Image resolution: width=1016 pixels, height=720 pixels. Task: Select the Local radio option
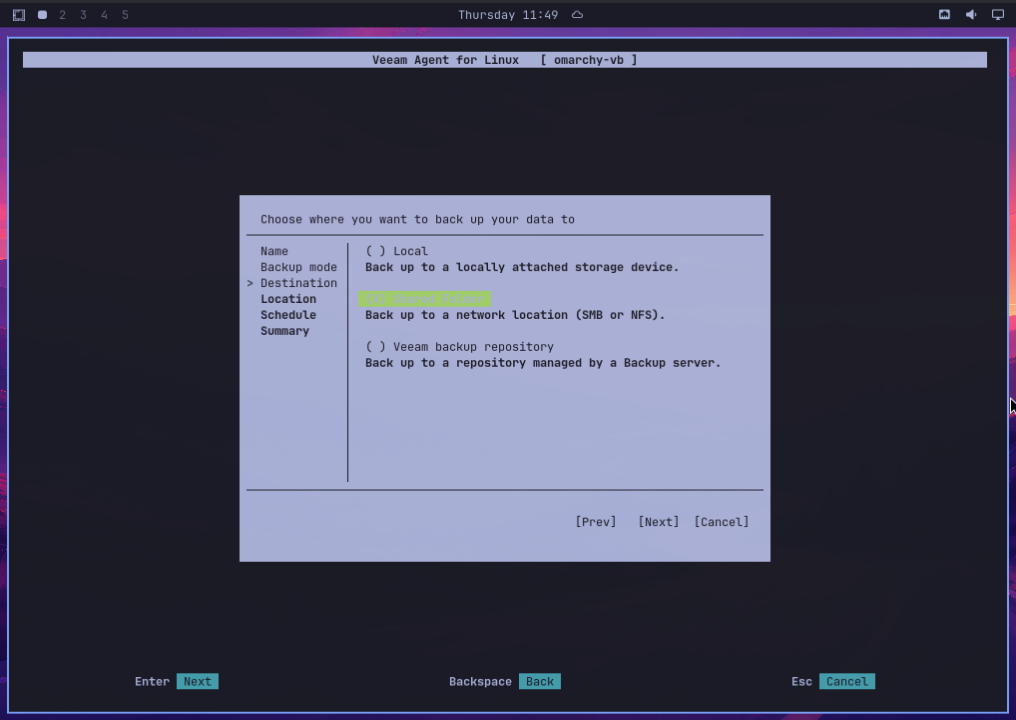click(x=397, y=251)
